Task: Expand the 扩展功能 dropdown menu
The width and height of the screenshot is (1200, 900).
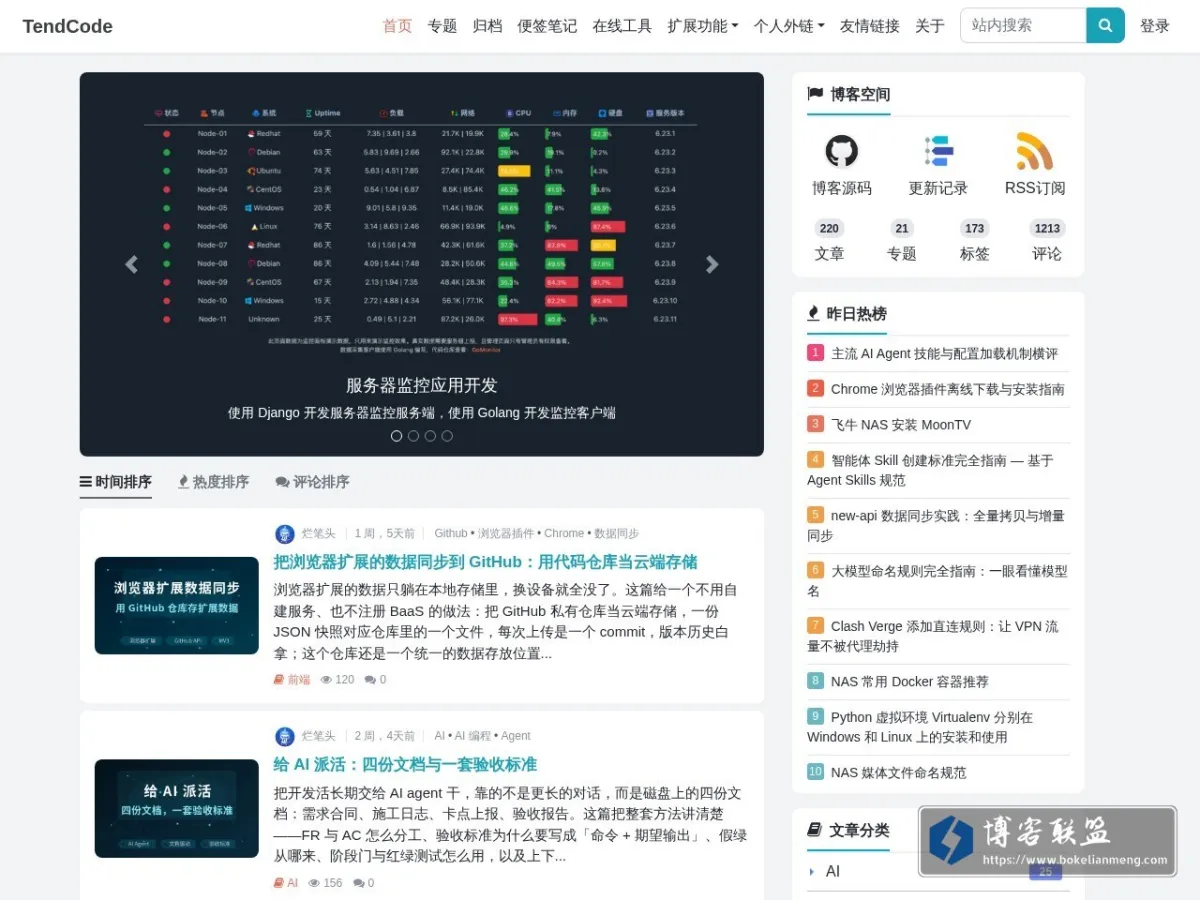Action: tap(703, 26)
